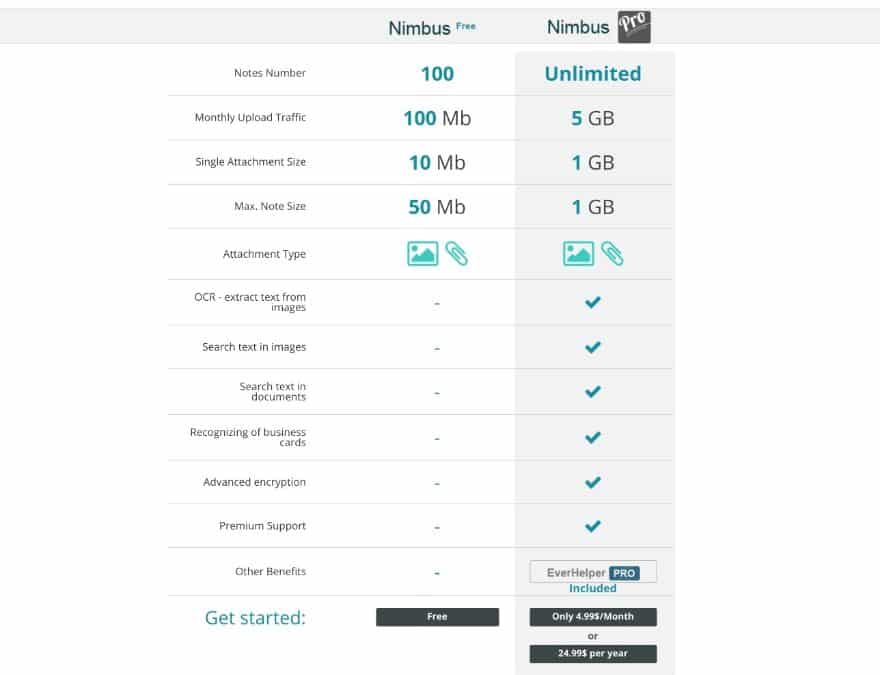Click the paperclip icon under Nimbus Free
Image resolution: width=880 pixels, height=675 pixels.
(456, 253)
